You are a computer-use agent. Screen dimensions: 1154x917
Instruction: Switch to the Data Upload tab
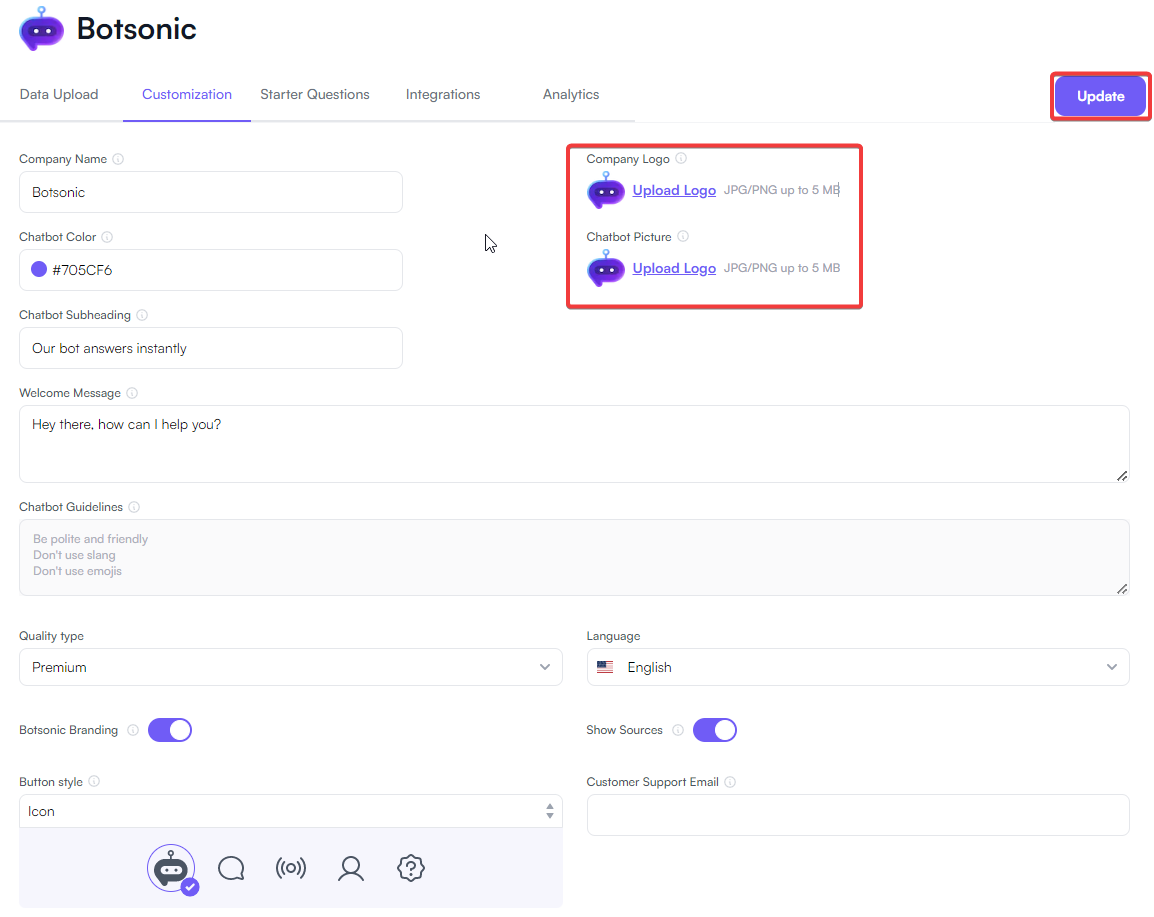click(59, 94)
